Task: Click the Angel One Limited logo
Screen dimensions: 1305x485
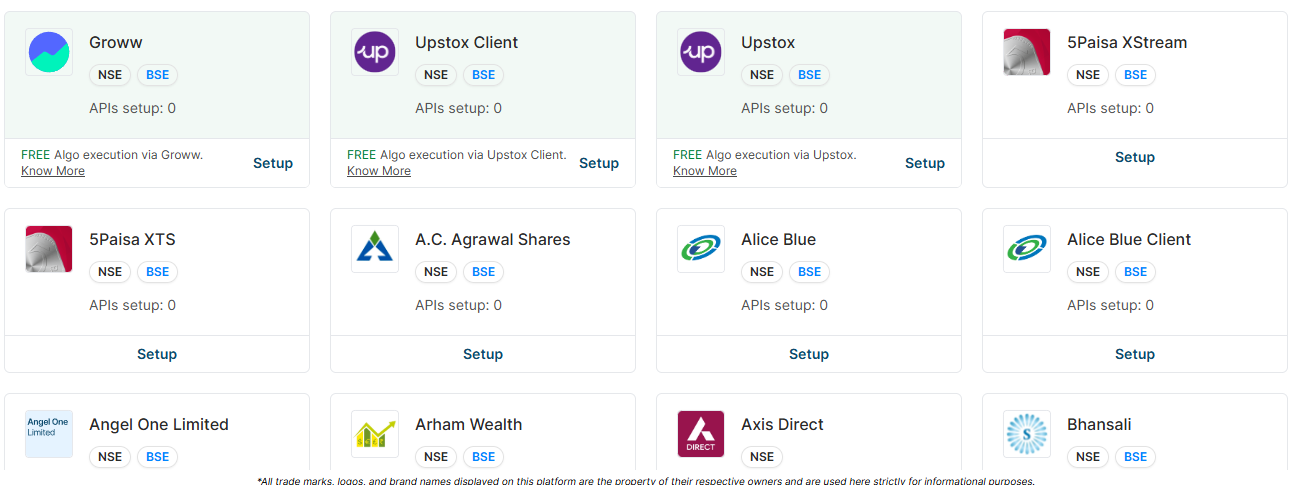Action: pyautogui.click(x=49, y=434)
